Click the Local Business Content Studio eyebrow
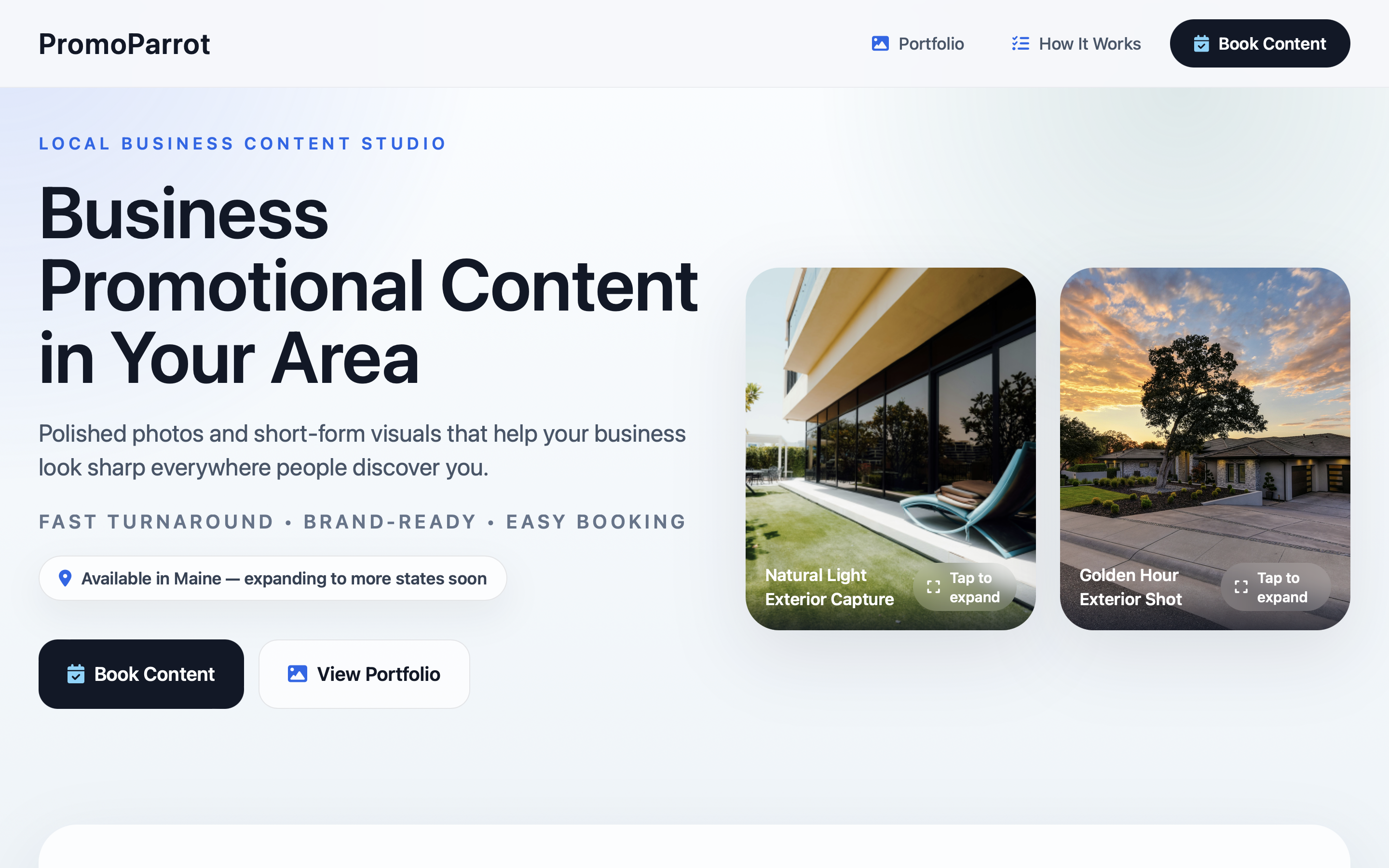The width and height of the screenshot is (1389, 868). coord(242,144)
